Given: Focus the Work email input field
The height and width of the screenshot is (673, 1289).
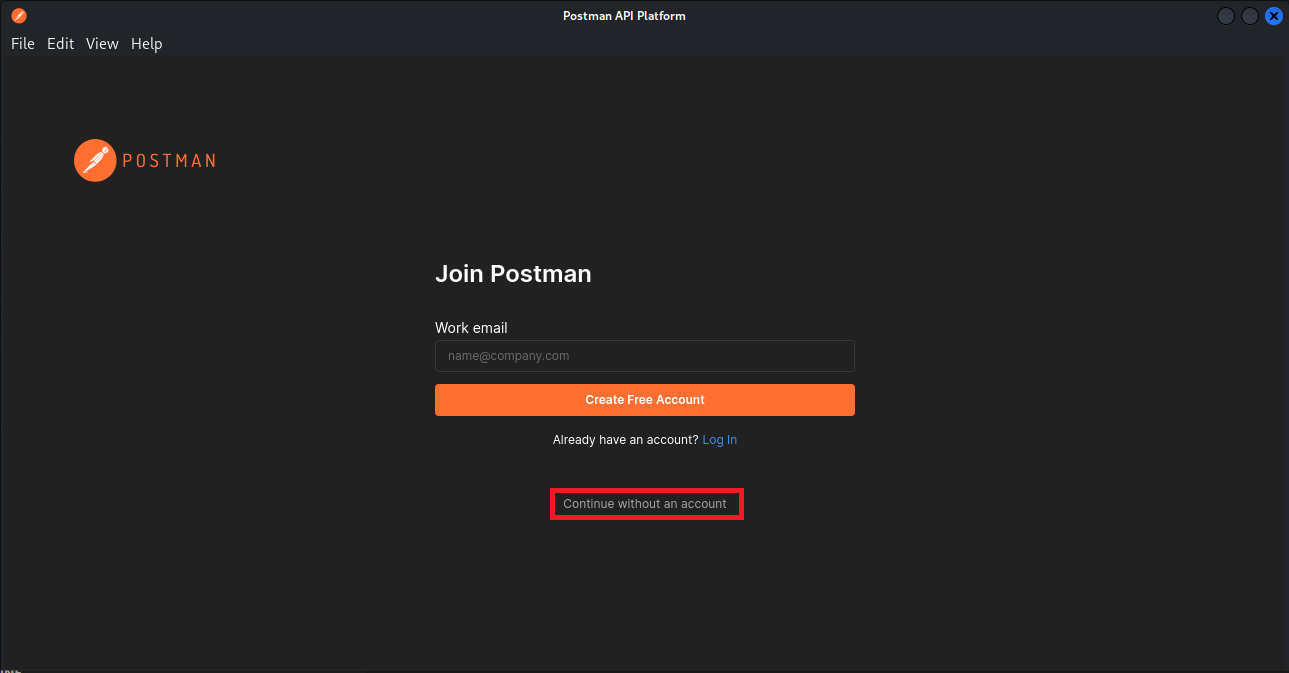Looking at the screenshot, I should coord(645,356).
